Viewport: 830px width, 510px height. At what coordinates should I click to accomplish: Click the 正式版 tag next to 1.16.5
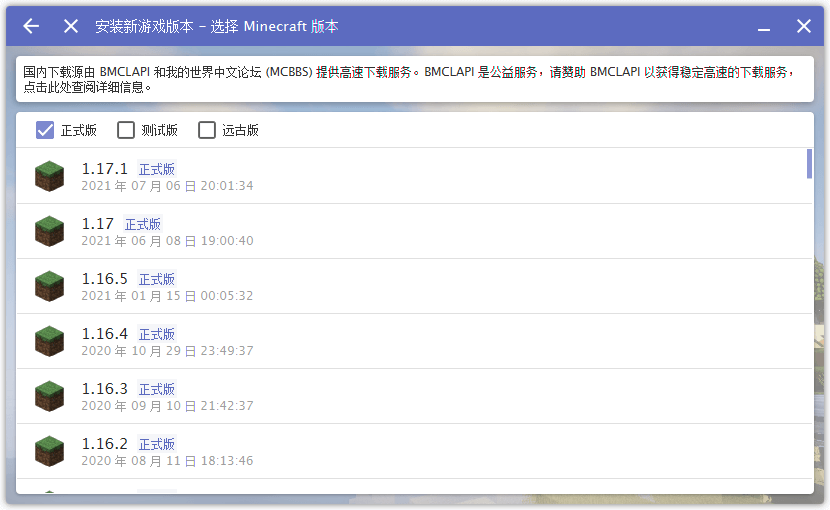coord(157,279)
